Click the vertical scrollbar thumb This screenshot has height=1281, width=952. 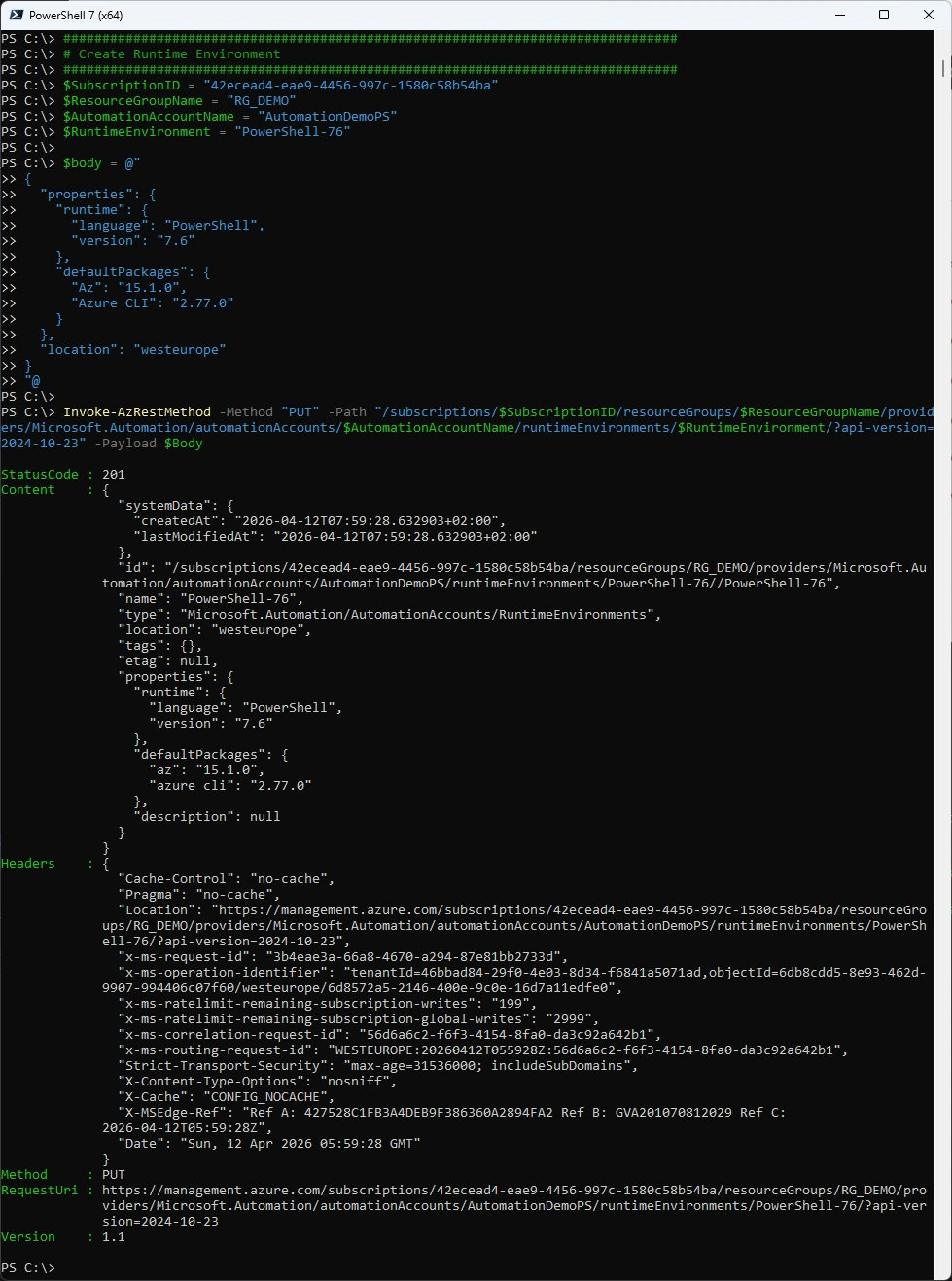(944, 68)
